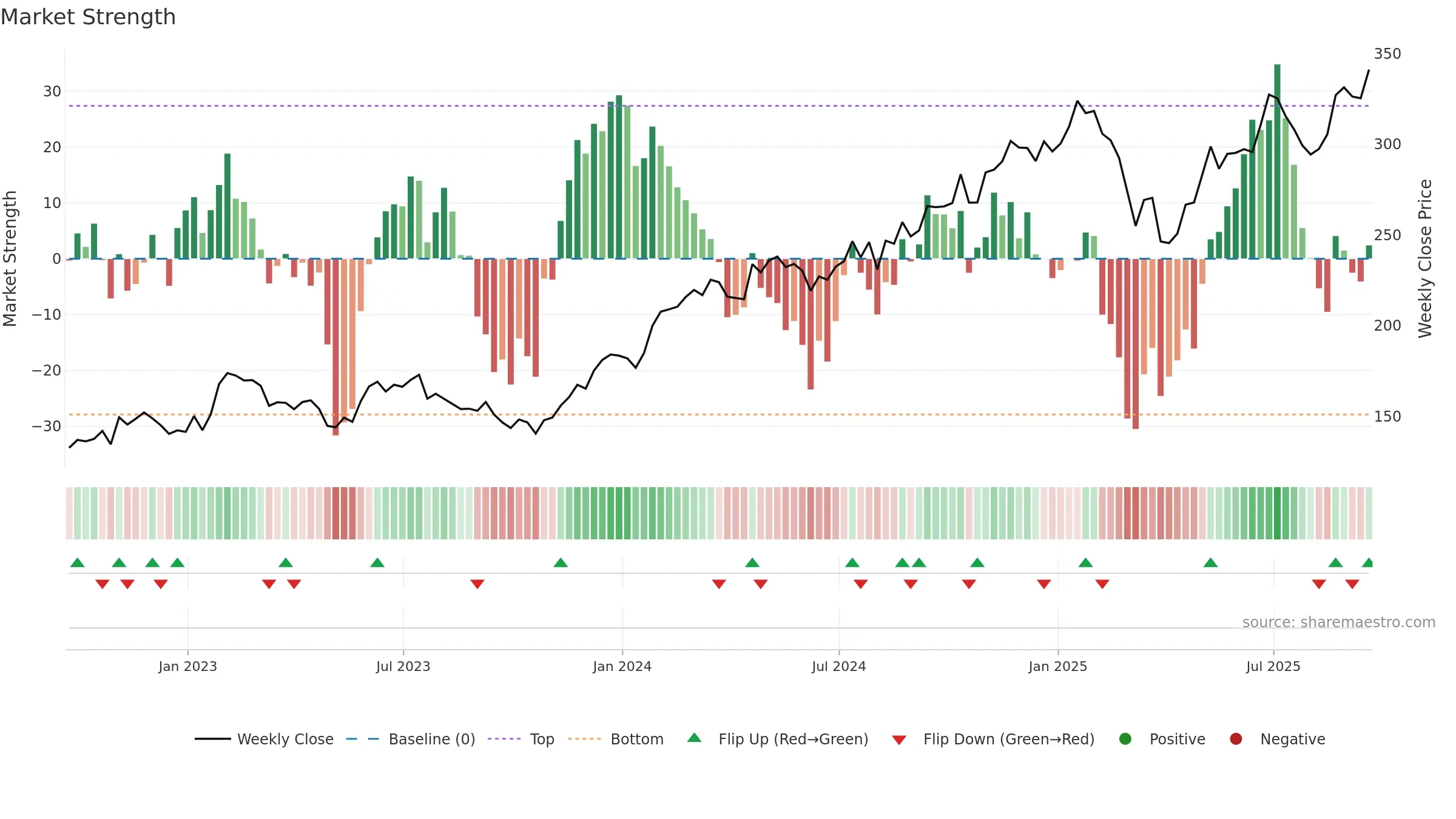The height and width of the screenshot is (819, 1456).
Task: Click the last flip-down triangle before Jan 2025
Action: tap(1044, 584)
